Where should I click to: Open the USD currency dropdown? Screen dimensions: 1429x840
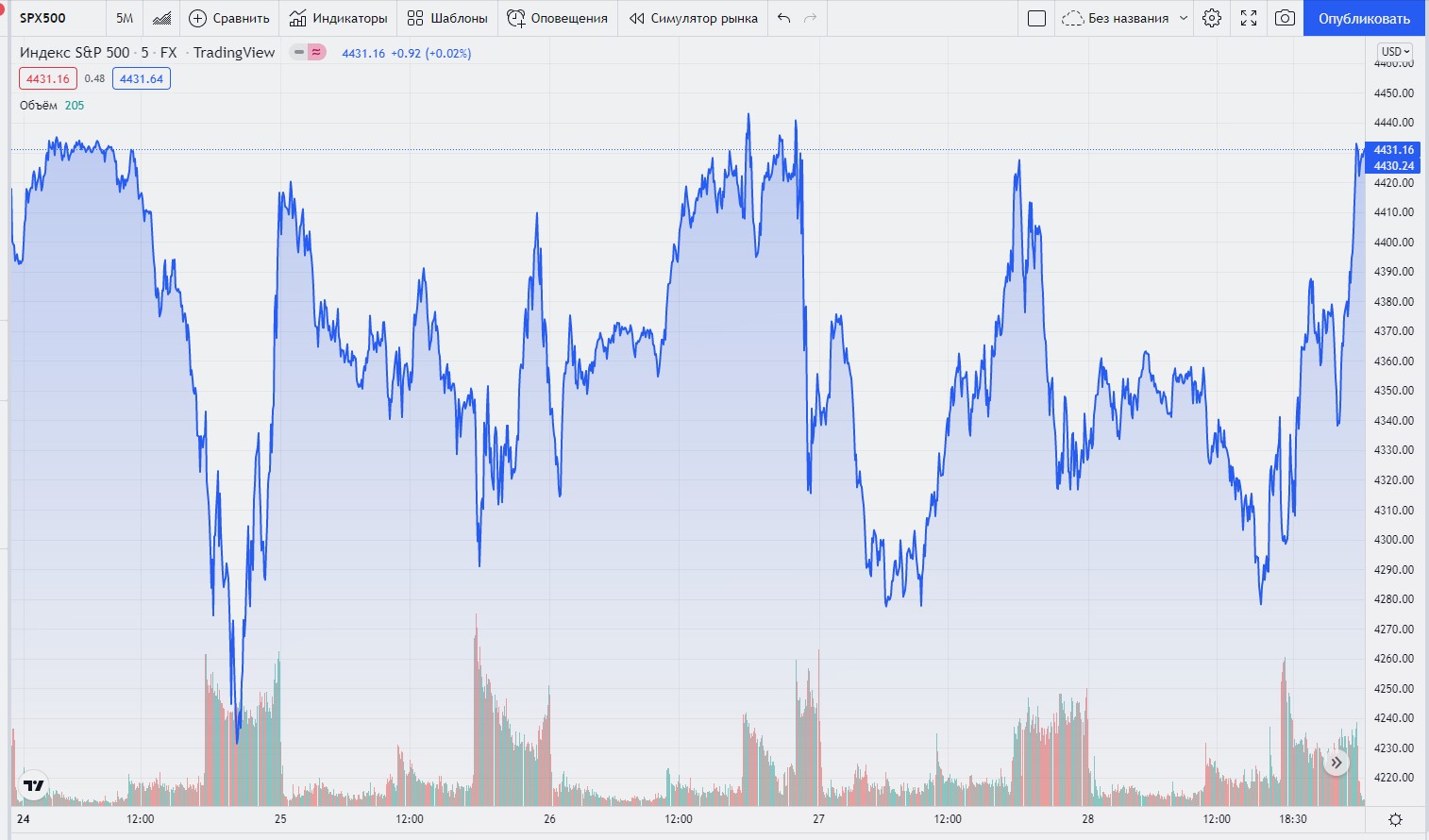pos(1395,51)
